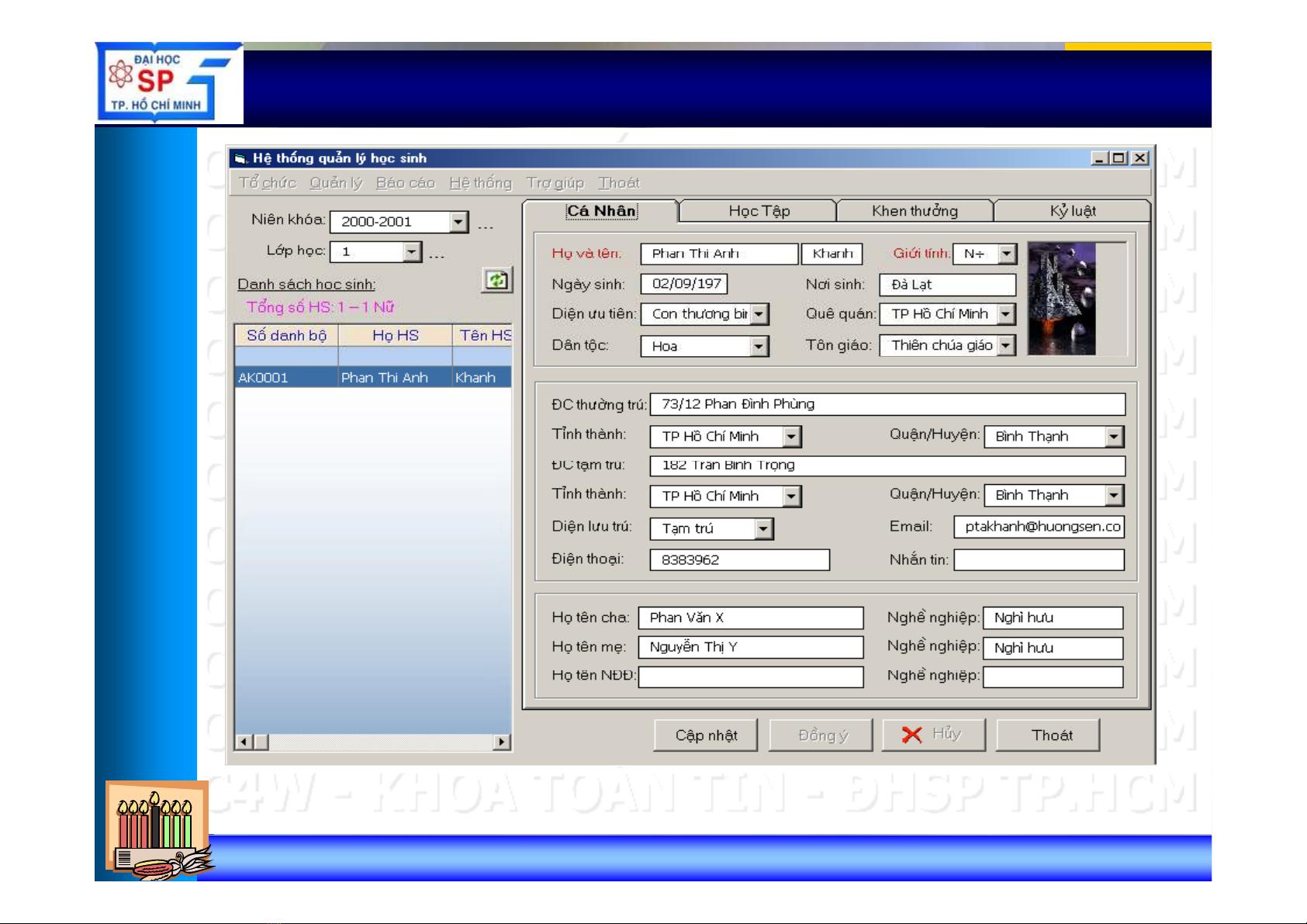This screenshot has height=924, width=1307.
Task: Click the window title bar app icon
Action: pyautogui.click(x=240, y=158)
